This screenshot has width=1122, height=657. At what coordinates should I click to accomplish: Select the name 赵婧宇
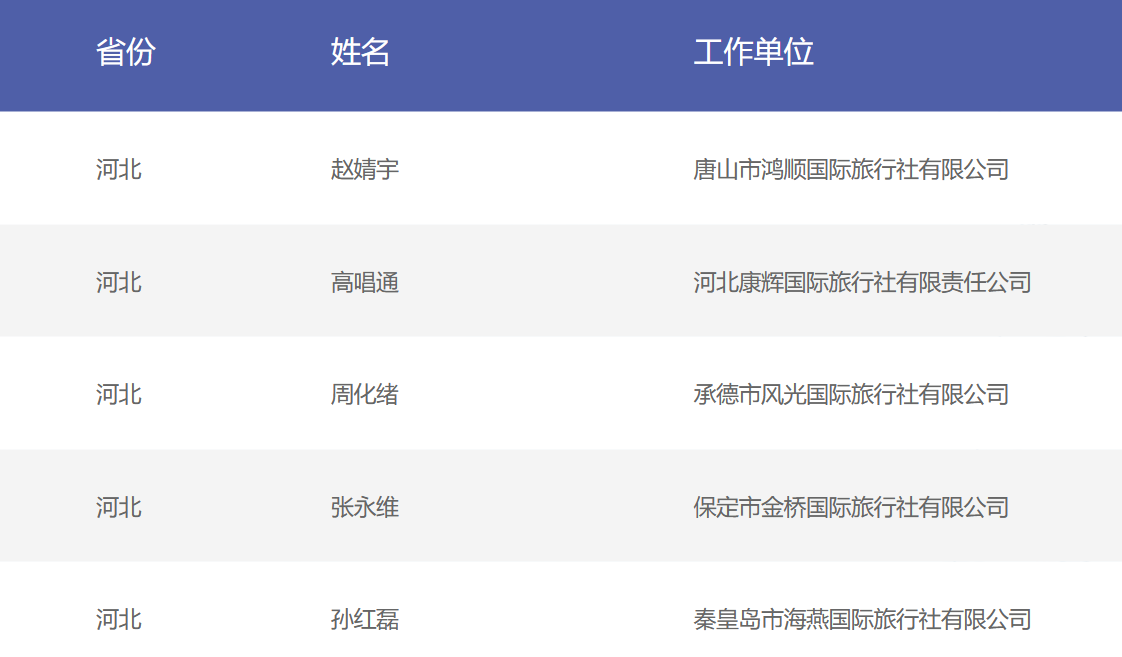(x=364, y=170)
